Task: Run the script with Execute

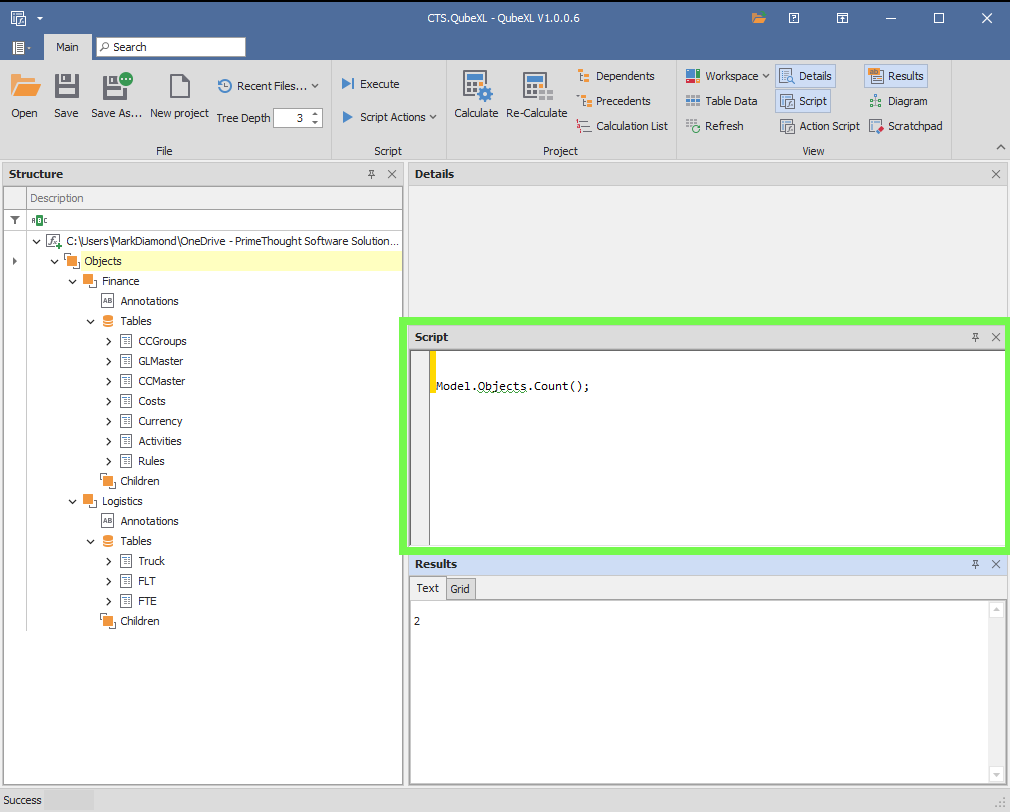Action: tap(370, 84)
